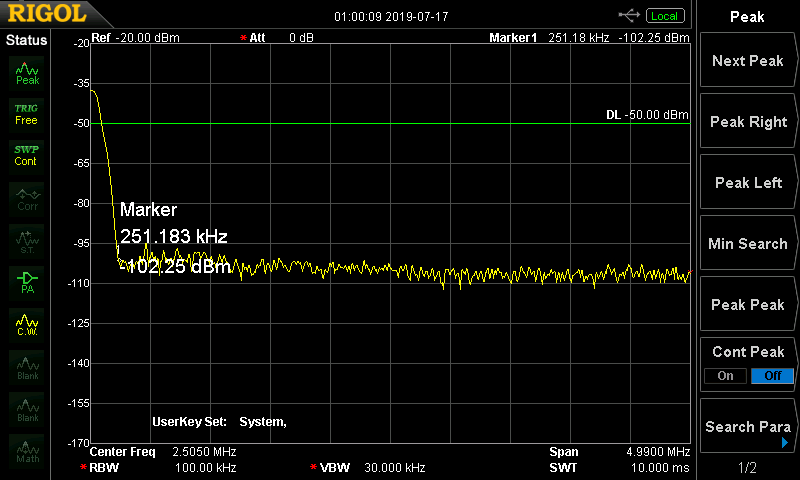Click the Search Para blue arrow
800x480 pixels.
[x=785, y=442]
